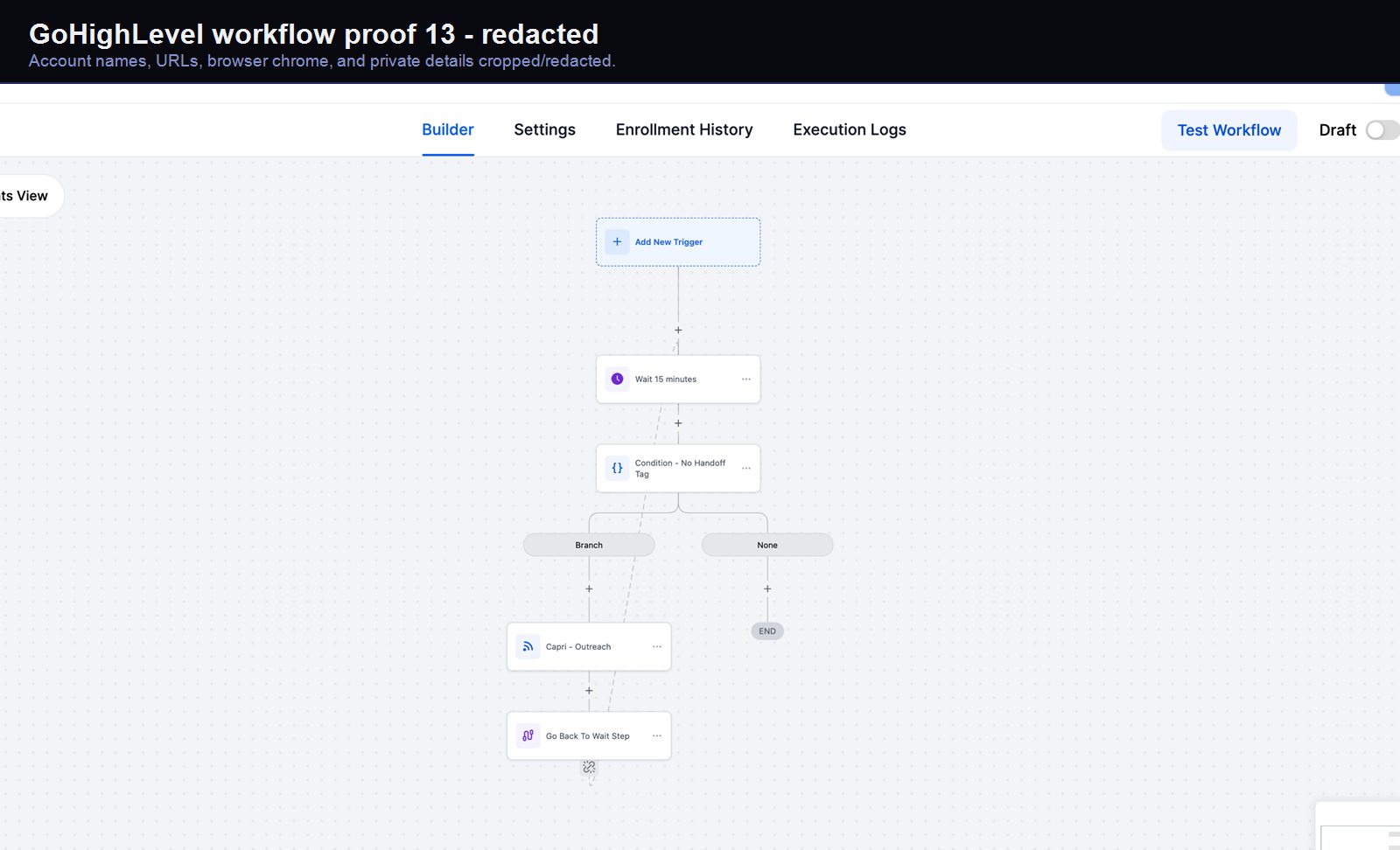Click the Capri - Outreach feed icon
Viewport: 1400px width, 850px height.
528,646
